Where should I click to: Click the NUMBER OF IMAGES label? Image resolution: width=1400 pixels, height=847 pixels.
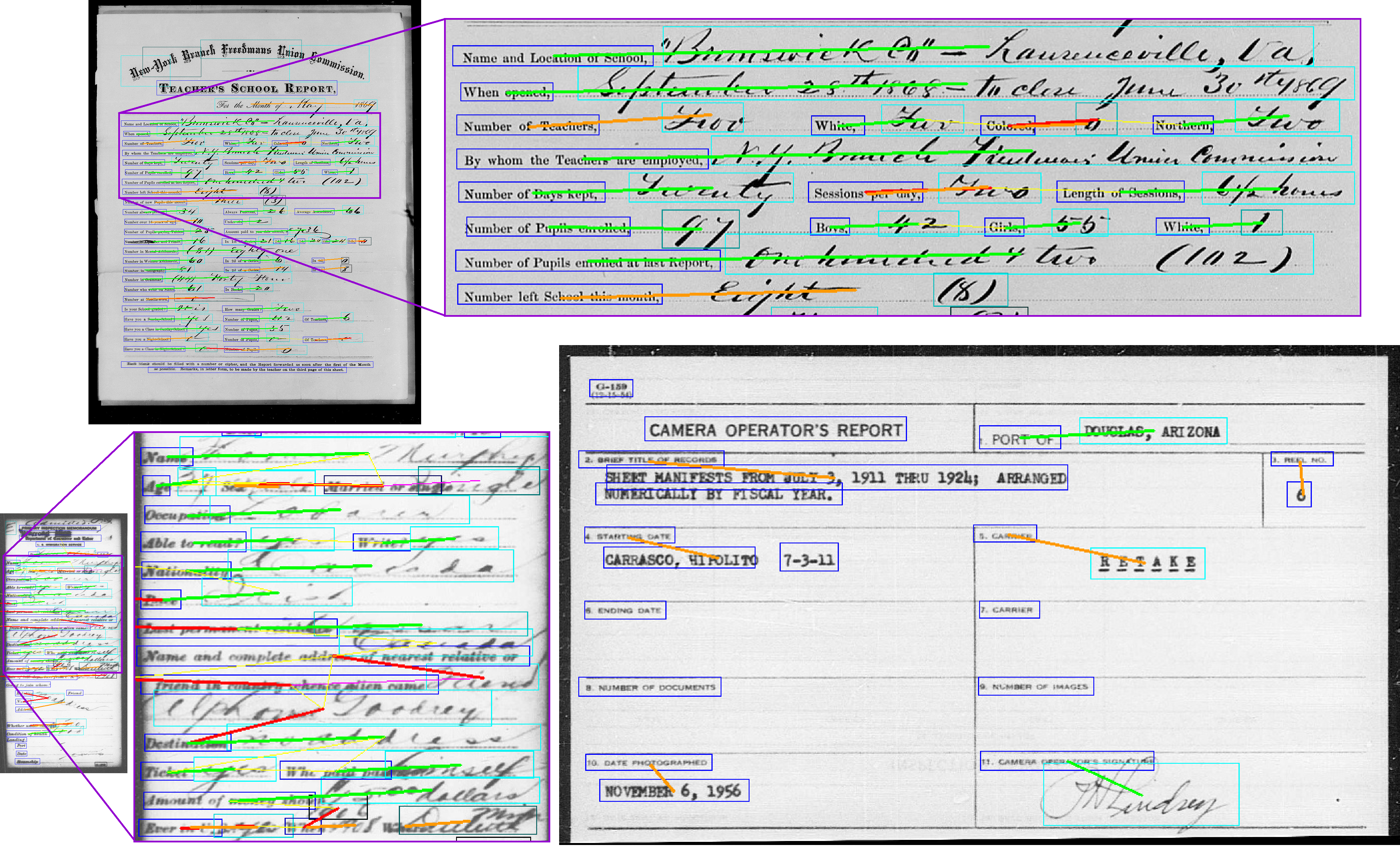pos(1035,686)
